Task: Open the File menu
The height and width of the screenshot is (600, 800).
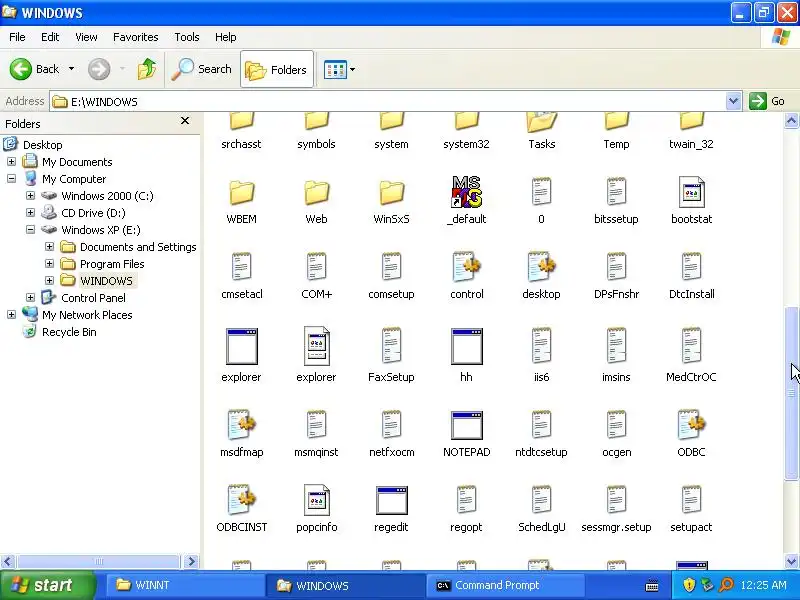Action: pyautogui.click(x=17, y=37)
